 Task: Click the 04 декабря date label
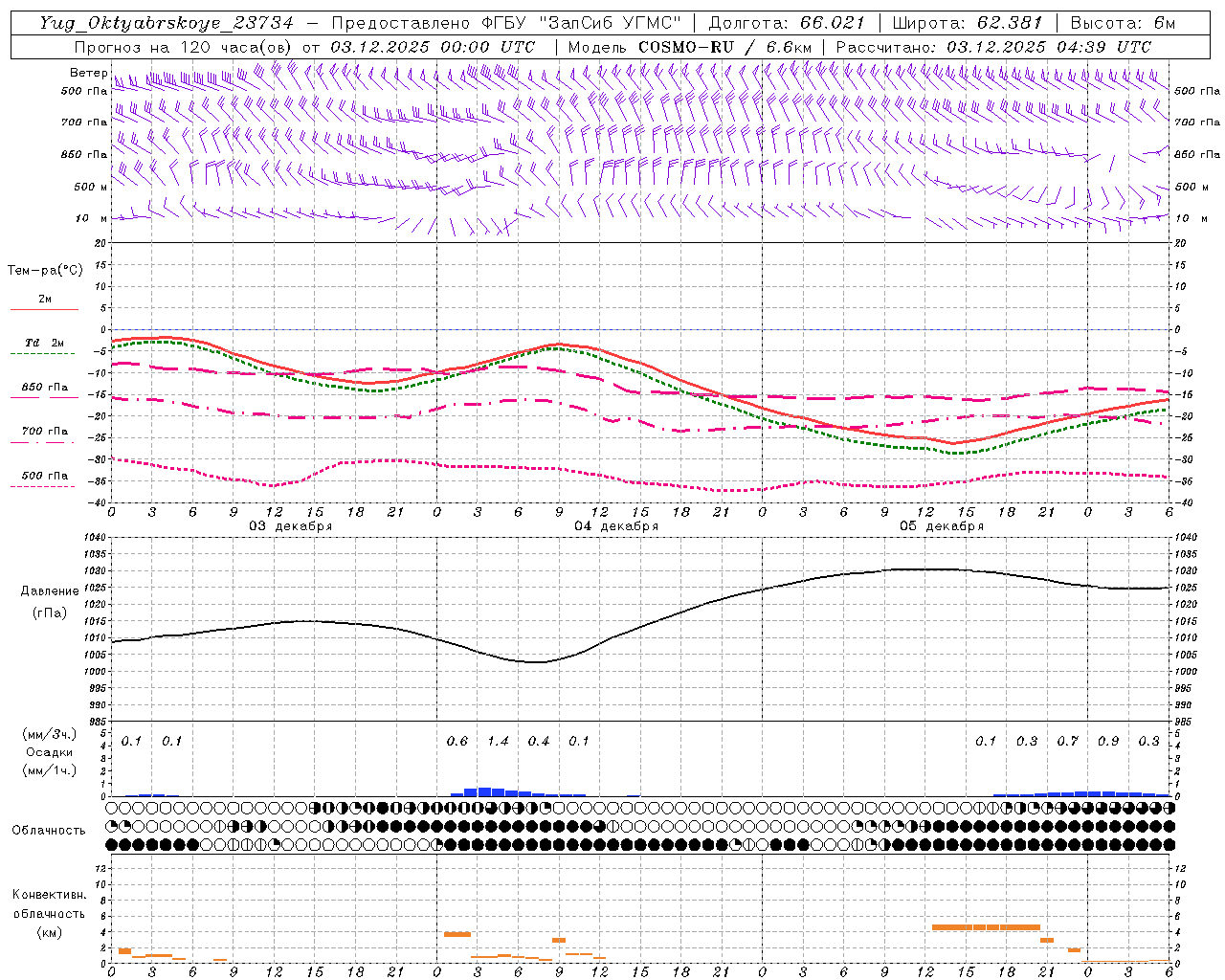[616, 526]
